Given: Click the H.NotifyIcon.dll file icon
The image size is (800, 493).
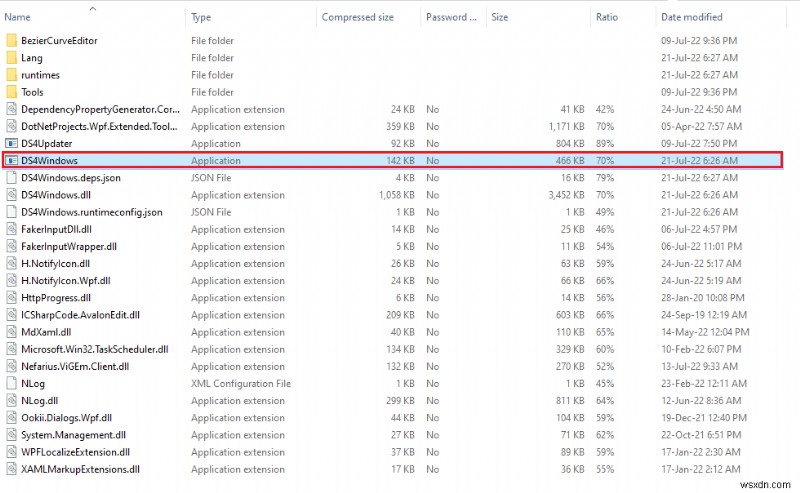Looking at the screenshot, I should point(11,263).
